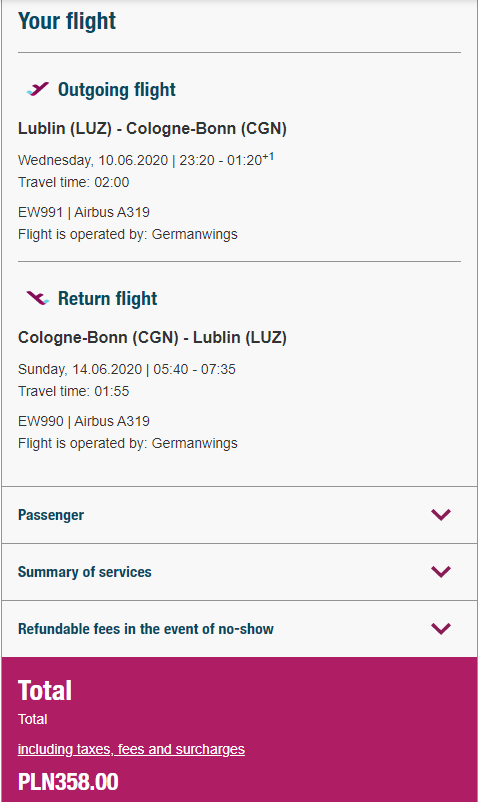This screenshot has height=802, width=478.
Task: Click the Wednesday 10.06.2020 departure date line
Action: pos(146,160)
